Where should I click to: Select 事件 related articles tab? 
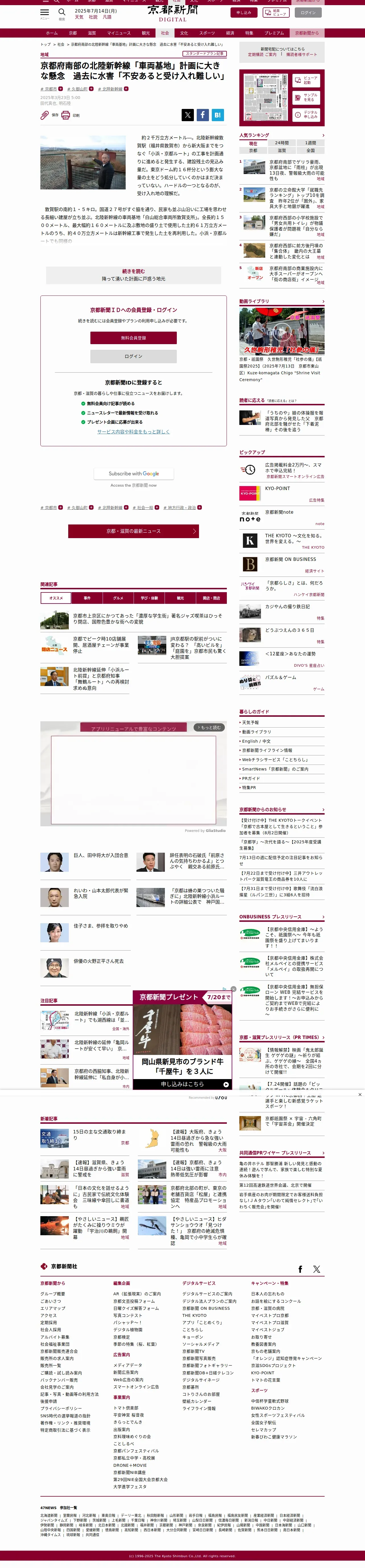[87, 598]
